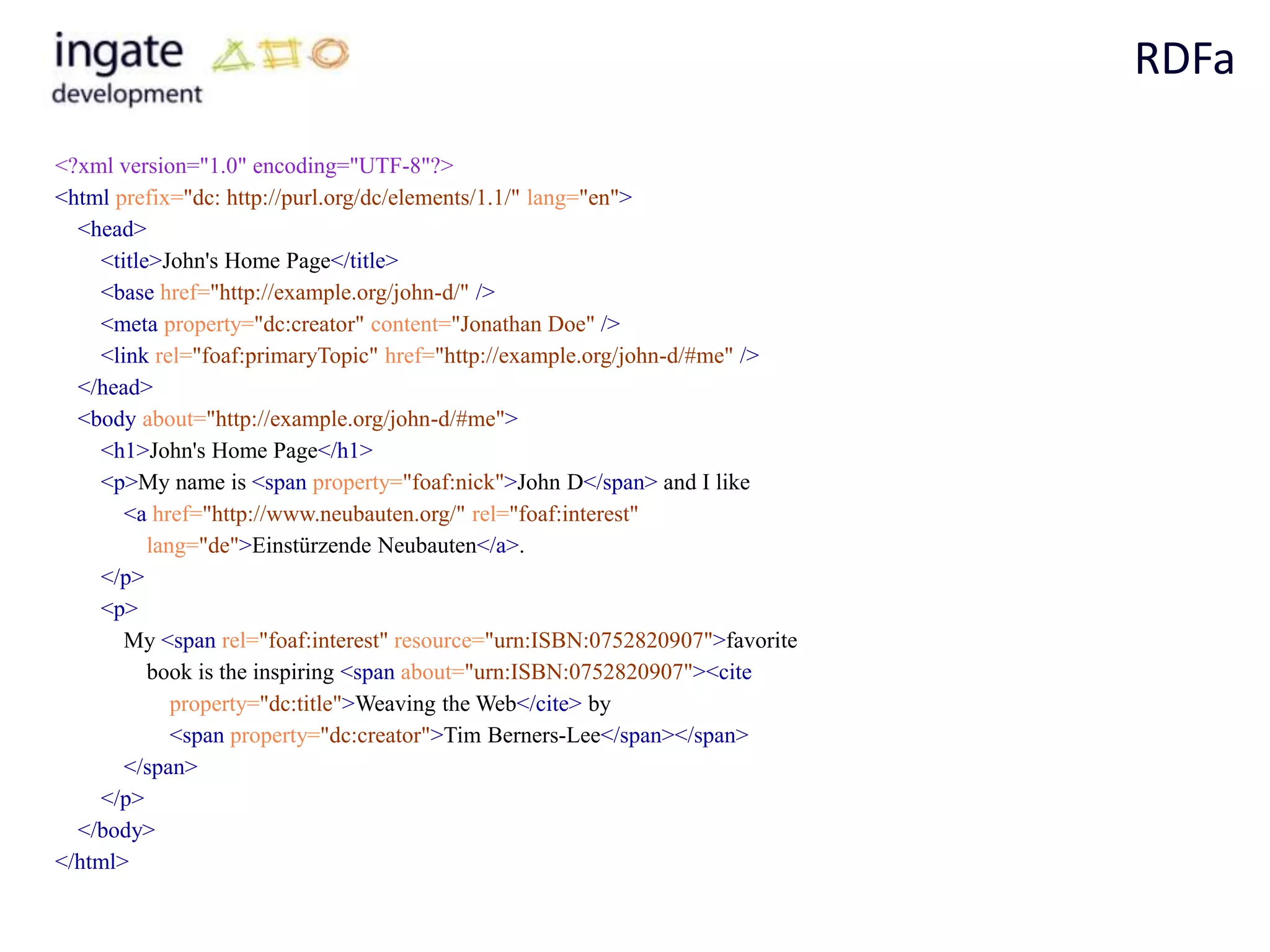Click the body about #me line
This screenshot has height=952, width=1270.
tap(298, 419)
